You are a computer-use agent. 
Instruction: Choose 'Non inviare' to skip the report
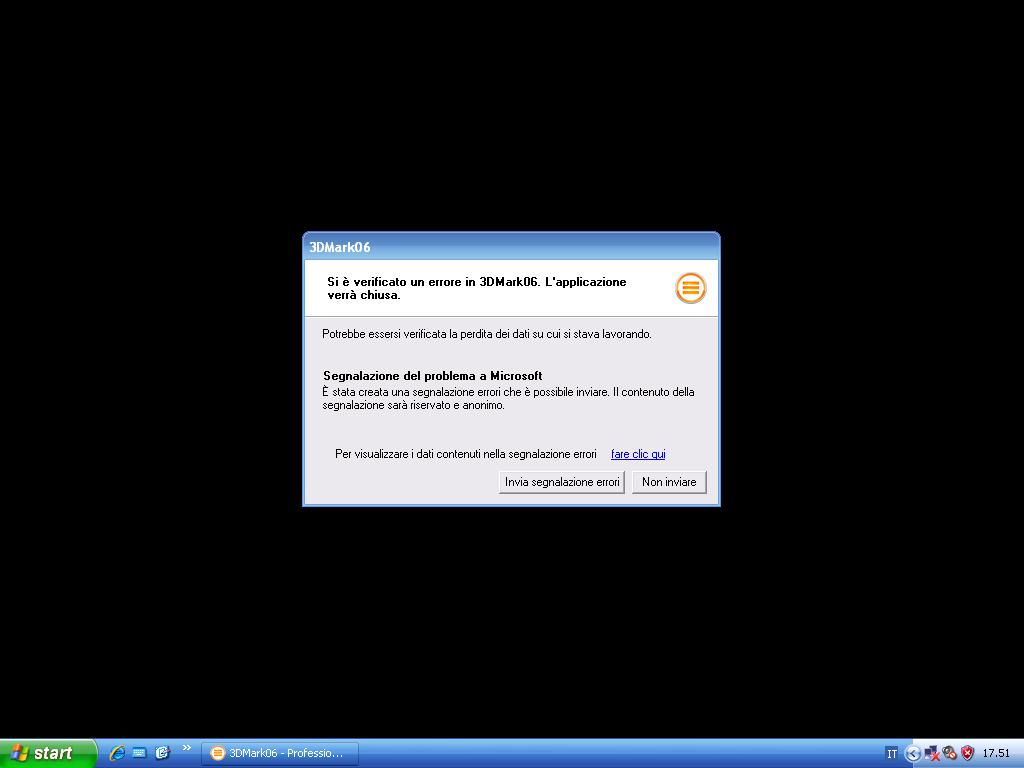pyautogui.click(x=669, y=482)
